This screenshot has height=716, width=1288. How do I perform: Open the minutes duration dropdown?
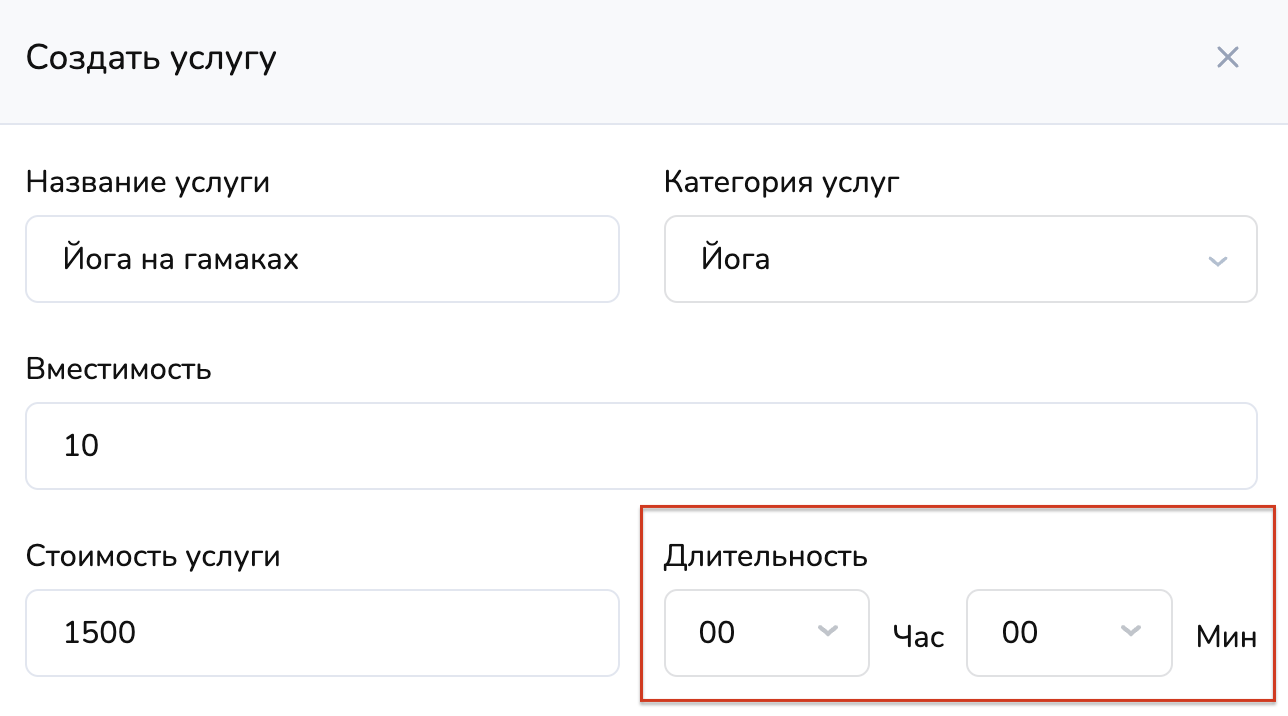click(1068, 633)
